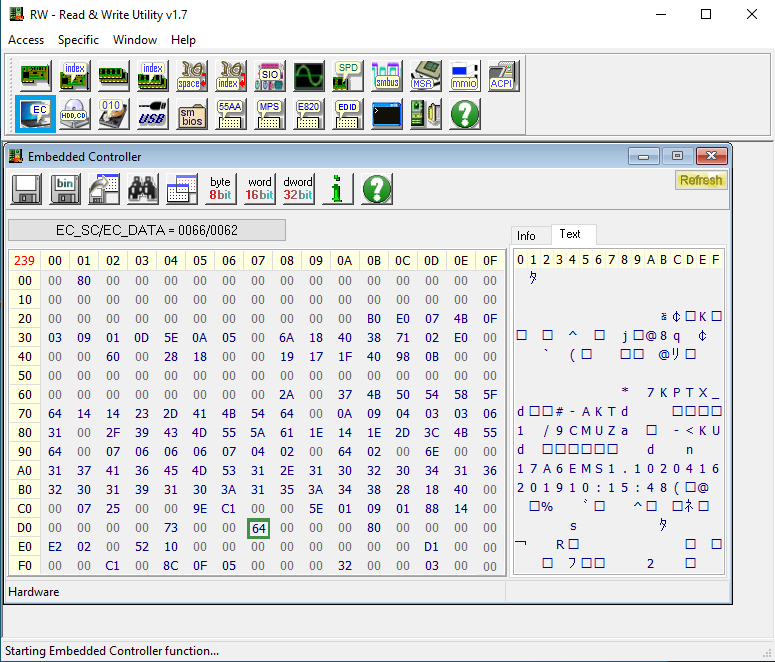
Task: Open Embedded Controller help question icon
Action: (377, 189)
